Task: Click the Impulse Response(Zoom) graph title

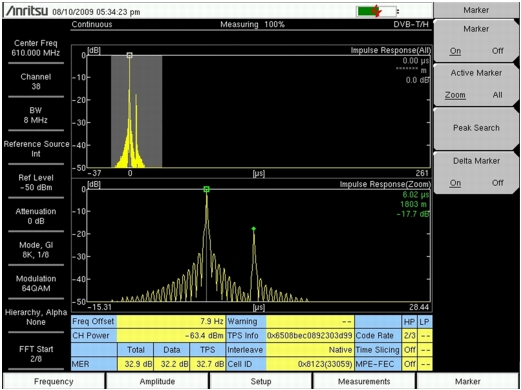Action: coord(385,184)
